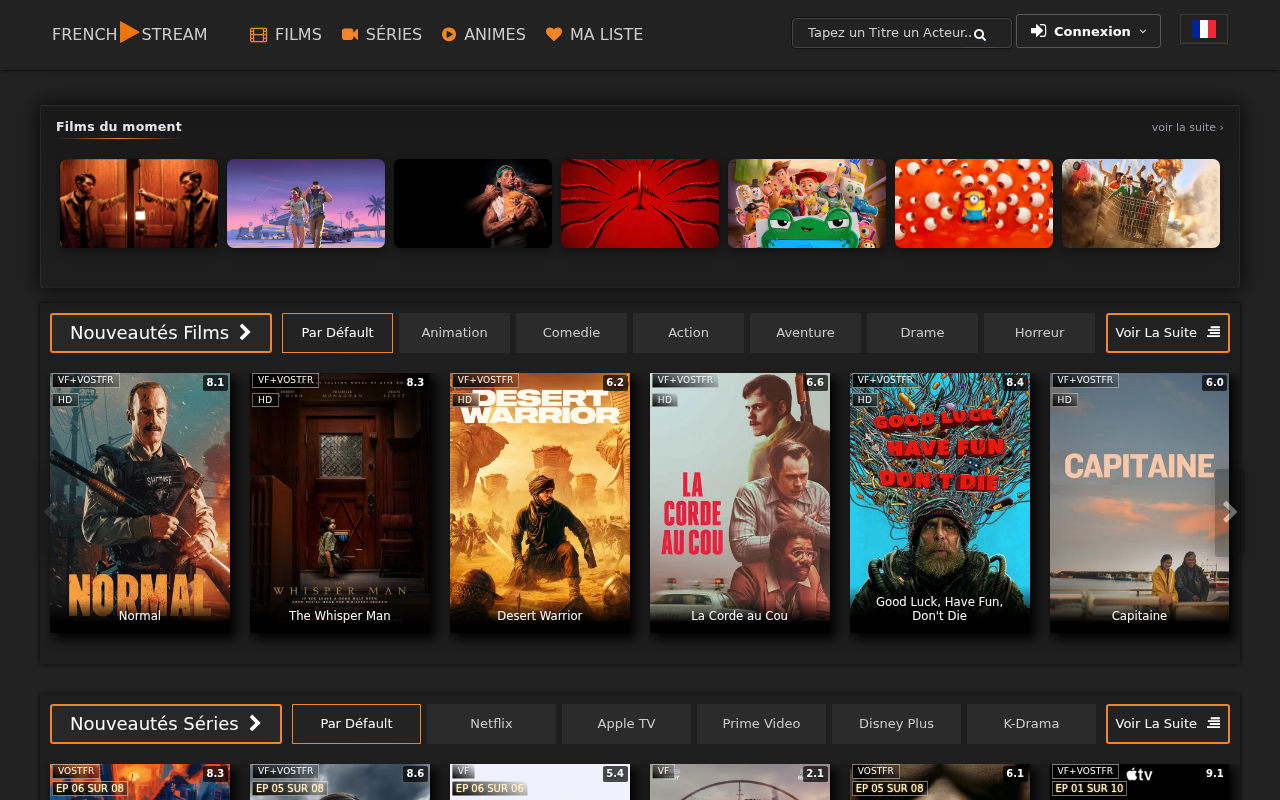The width and height of the screenshot is (1280, 800).
Task: Filter films by Comedie
Action: (x=571, y=333)
